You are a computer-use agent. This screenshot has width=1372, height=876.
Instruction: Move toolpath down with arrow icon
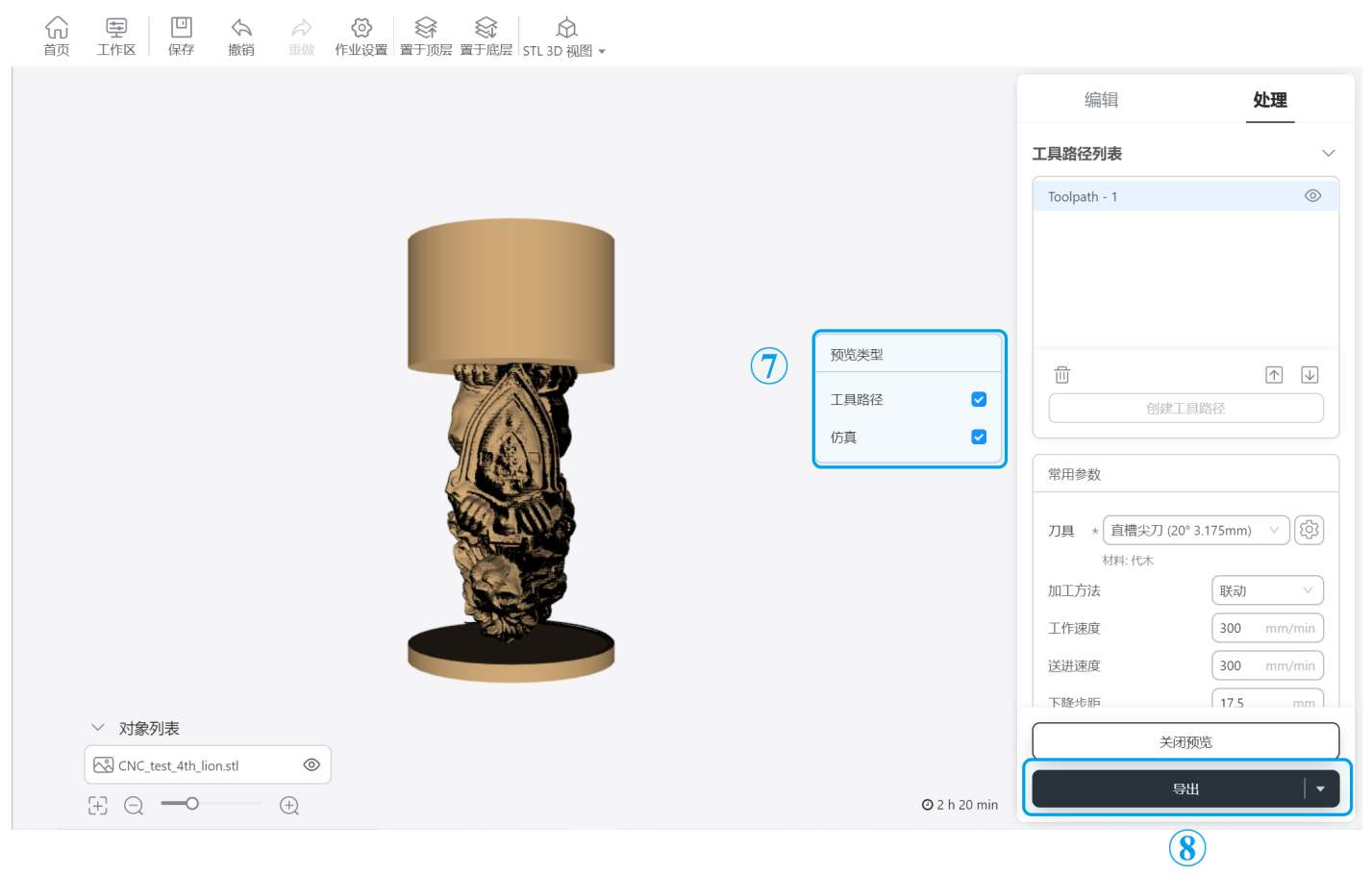pos(1310,375)
